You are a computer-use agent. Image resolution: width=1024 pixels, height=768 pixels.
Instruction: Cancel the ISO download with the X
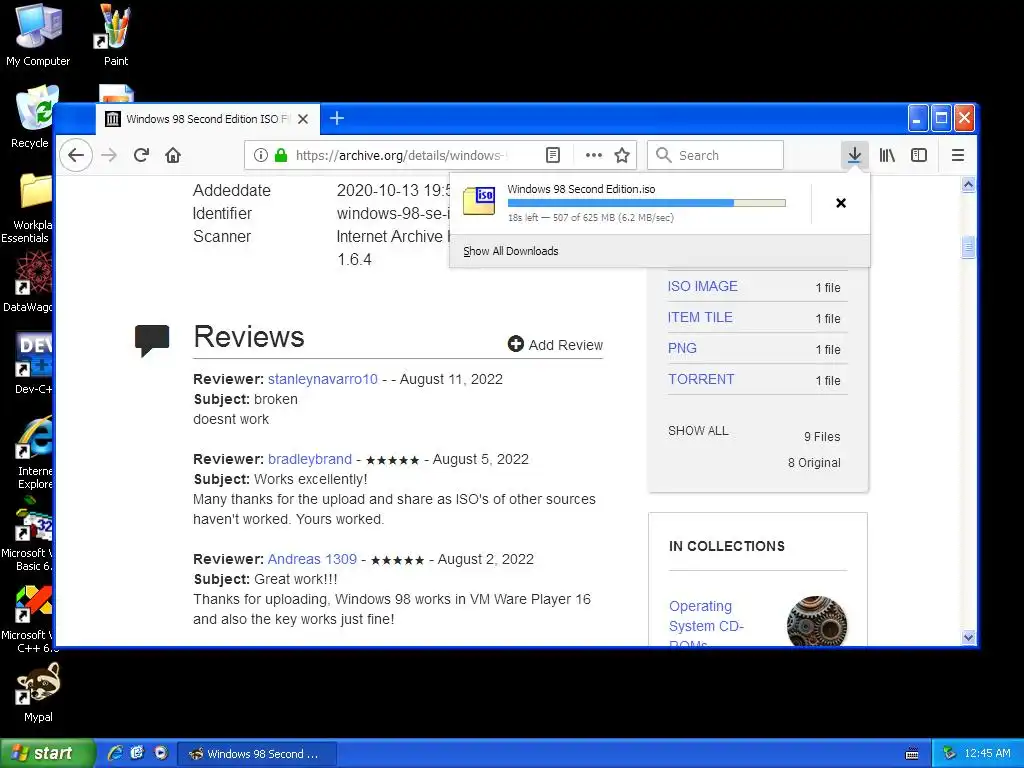point(841,203)
